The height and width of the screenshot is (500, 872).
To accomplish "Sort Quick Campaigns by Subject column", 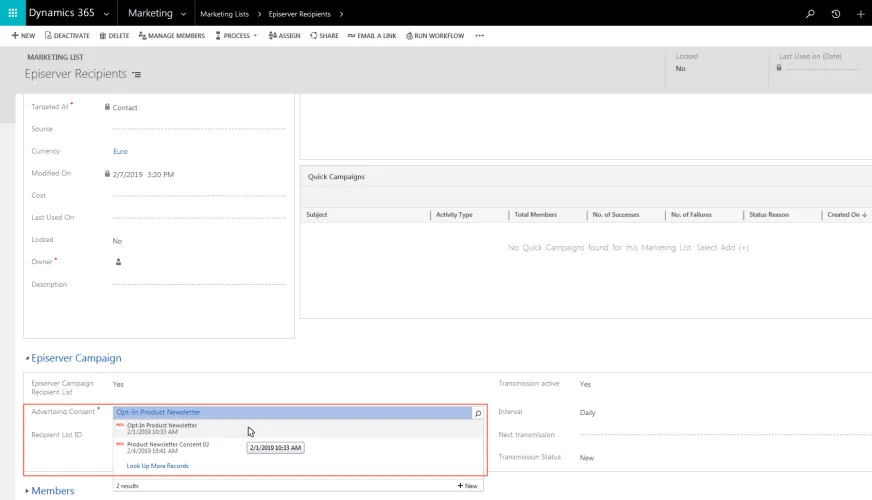I will pyautogui.click(x=316, y=215).
